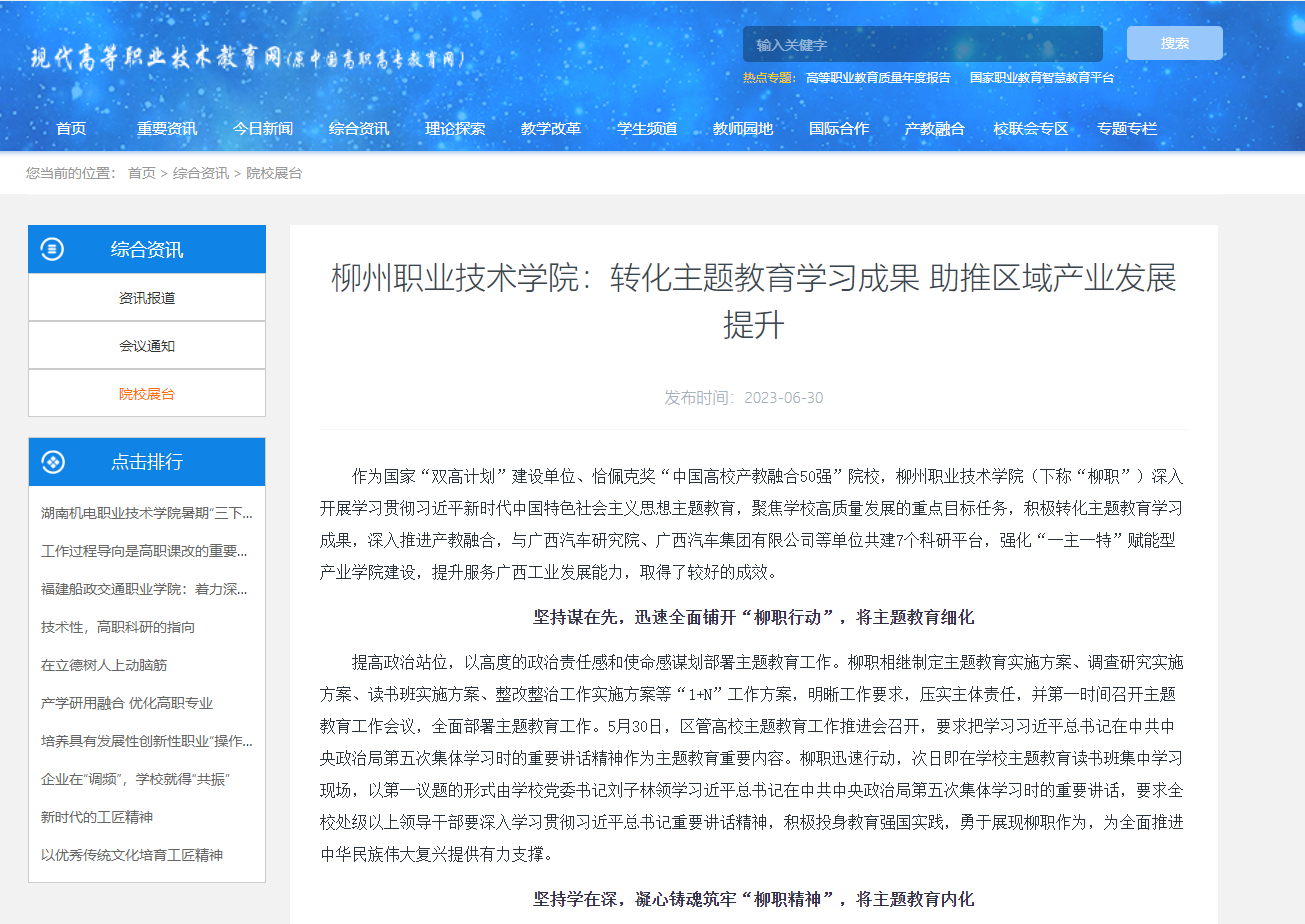Click the 综合资讯 sidebar header list icon

point(52,249)
